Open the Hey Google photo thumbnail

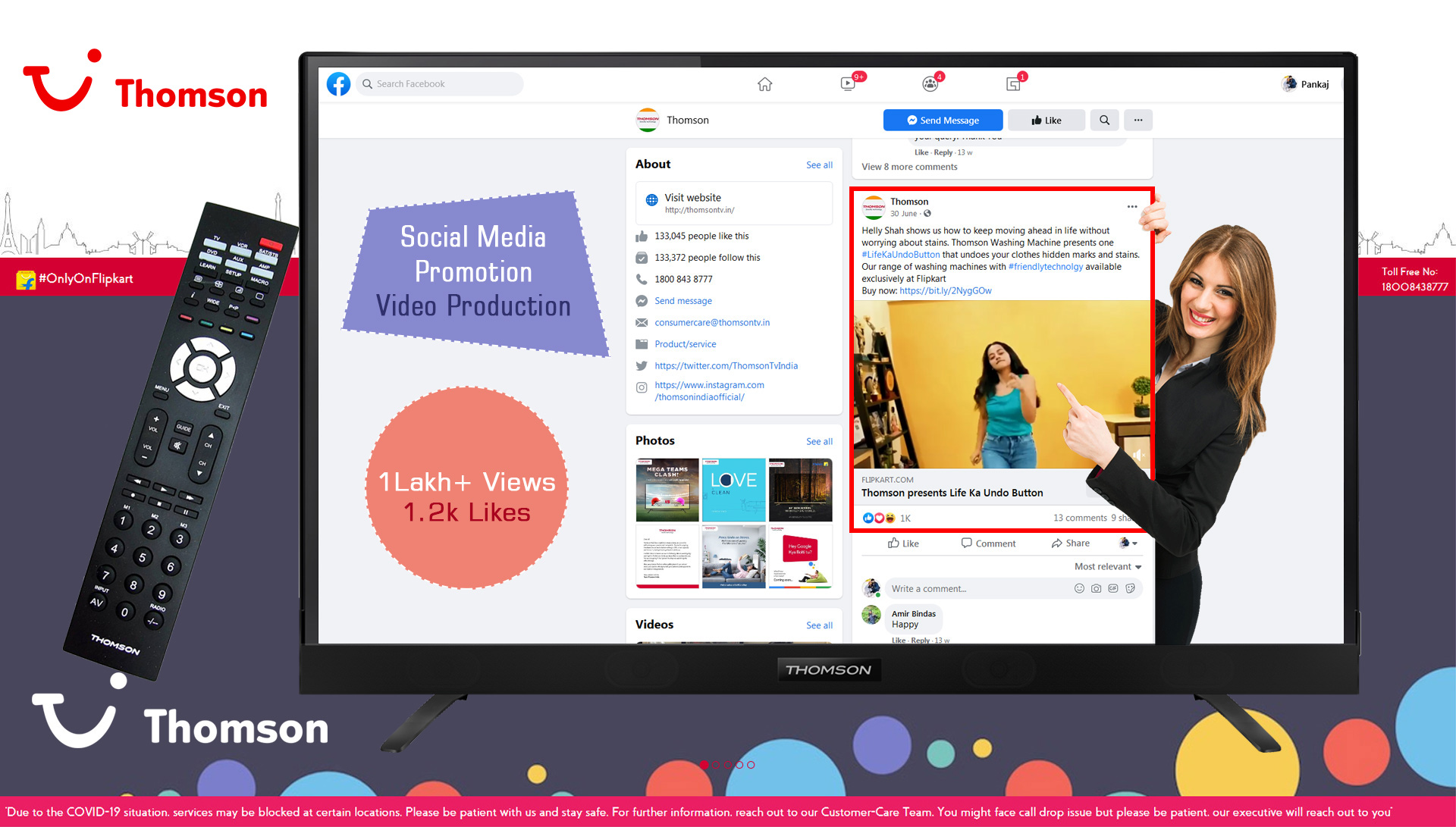click(x=800, y=556)
